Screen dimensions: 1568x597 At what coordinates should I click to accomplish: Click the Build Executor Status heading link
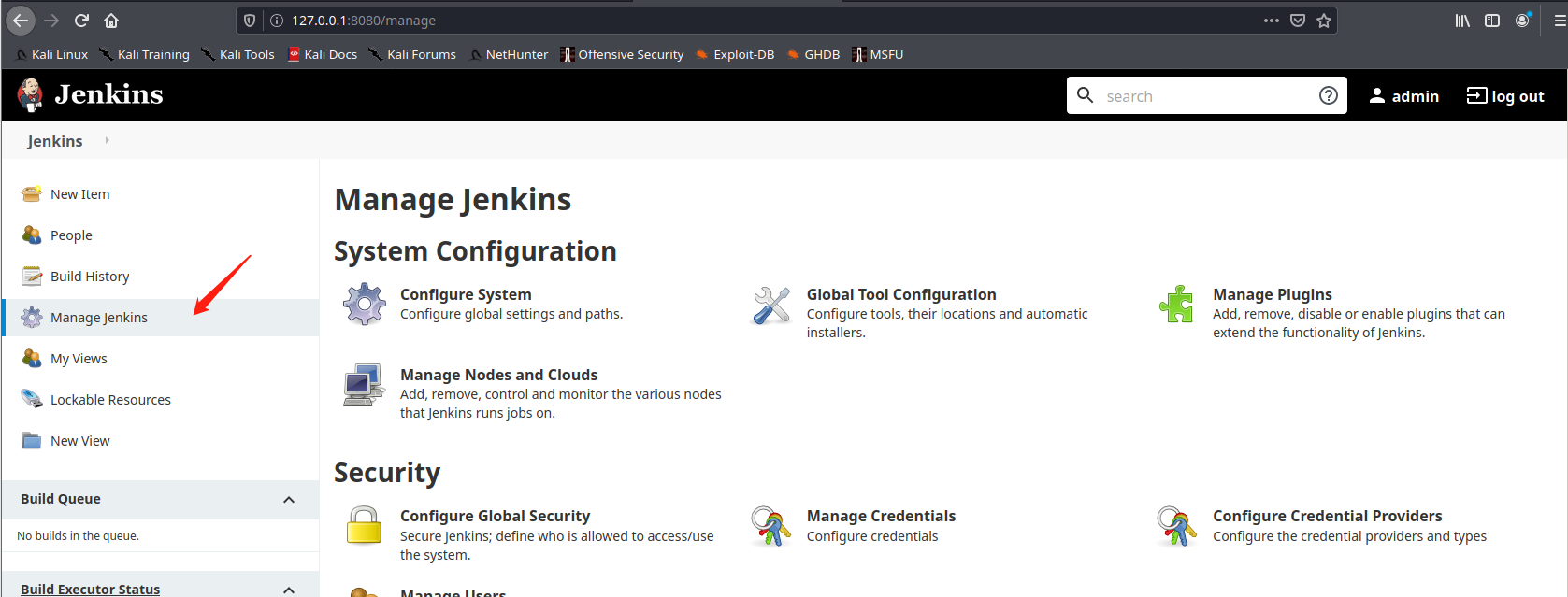point(90,590)
